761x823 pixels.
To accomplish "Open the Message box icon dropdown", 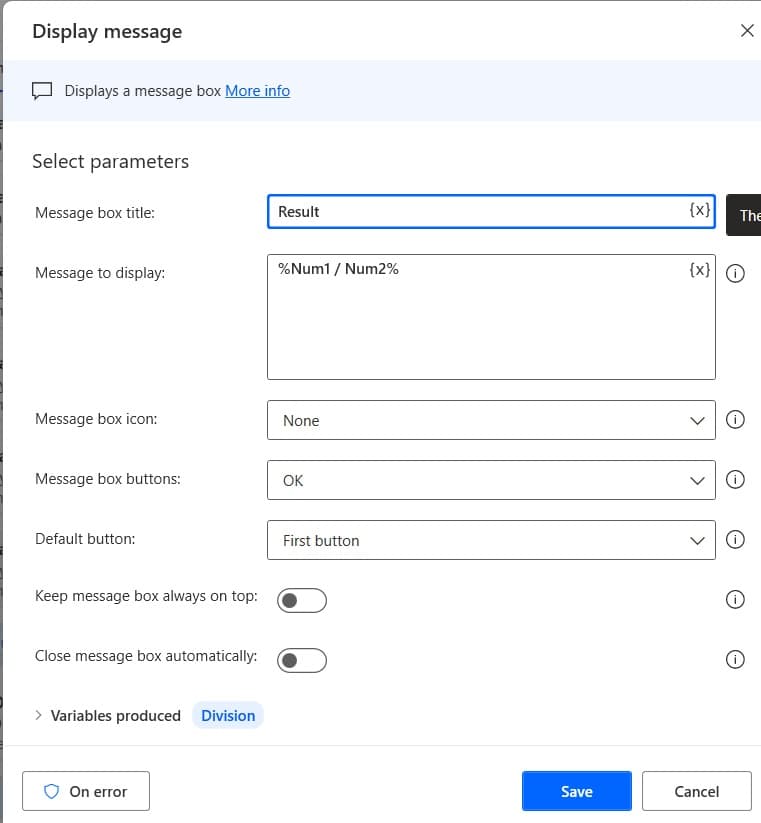I will 491,420.
